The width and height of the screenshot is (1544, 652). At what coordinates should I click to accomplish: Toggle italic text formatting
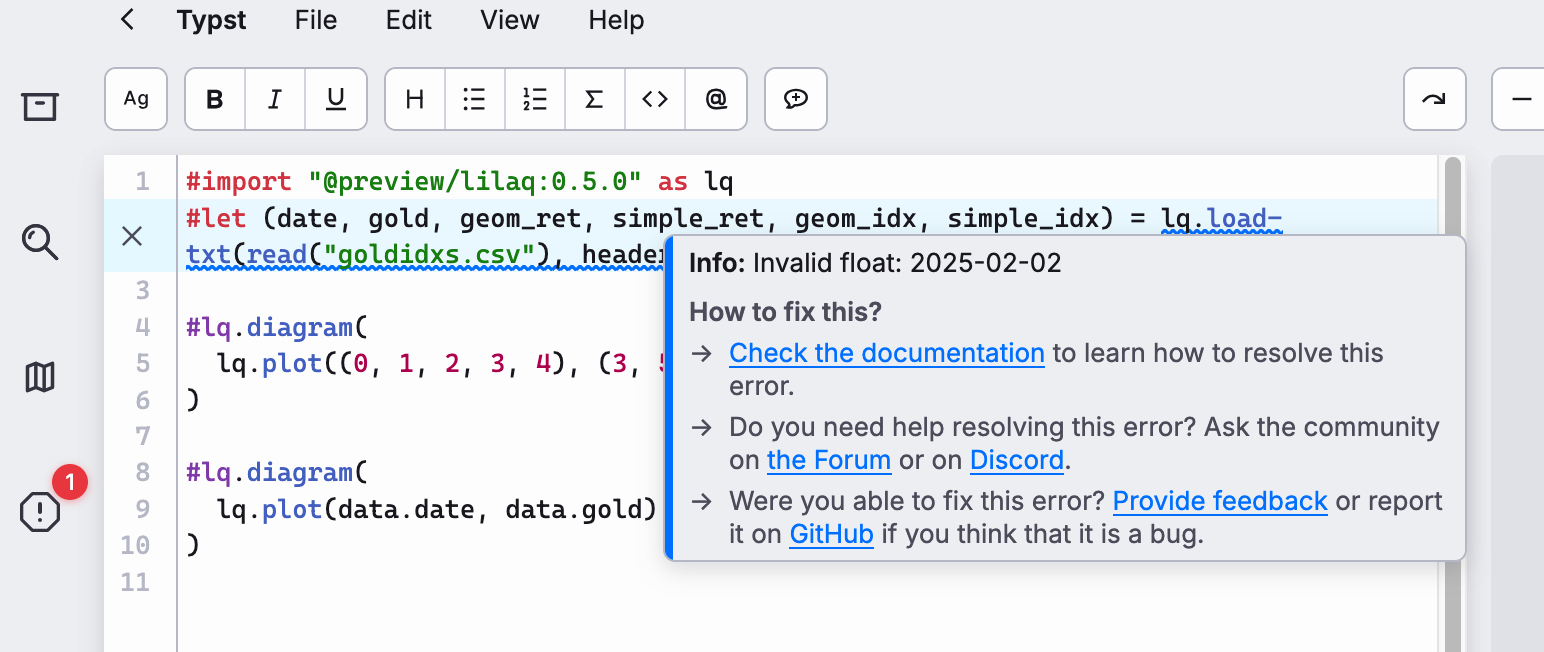coord(275,99)
